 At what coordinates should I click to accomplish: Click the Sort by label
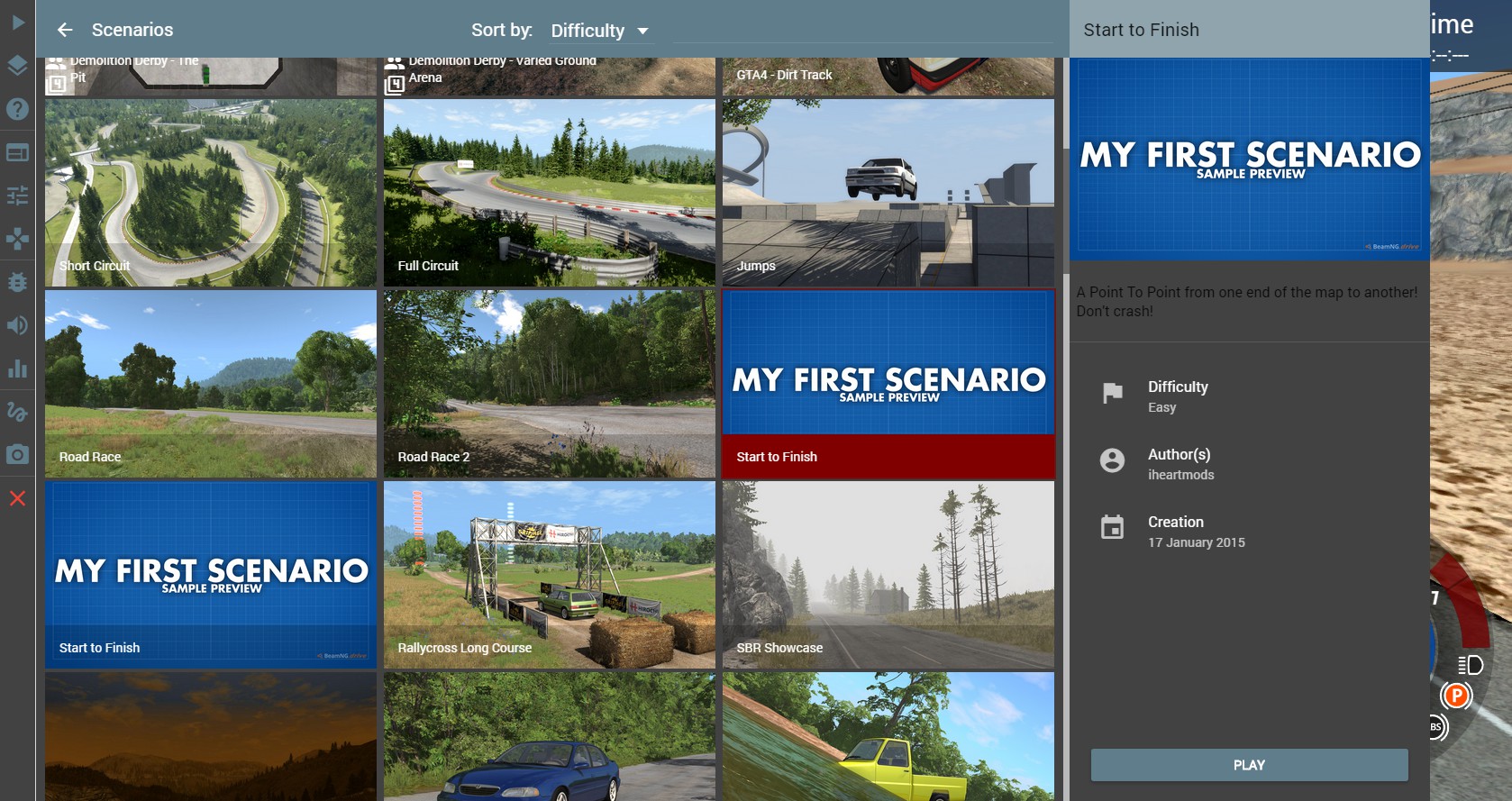point(502,30)
